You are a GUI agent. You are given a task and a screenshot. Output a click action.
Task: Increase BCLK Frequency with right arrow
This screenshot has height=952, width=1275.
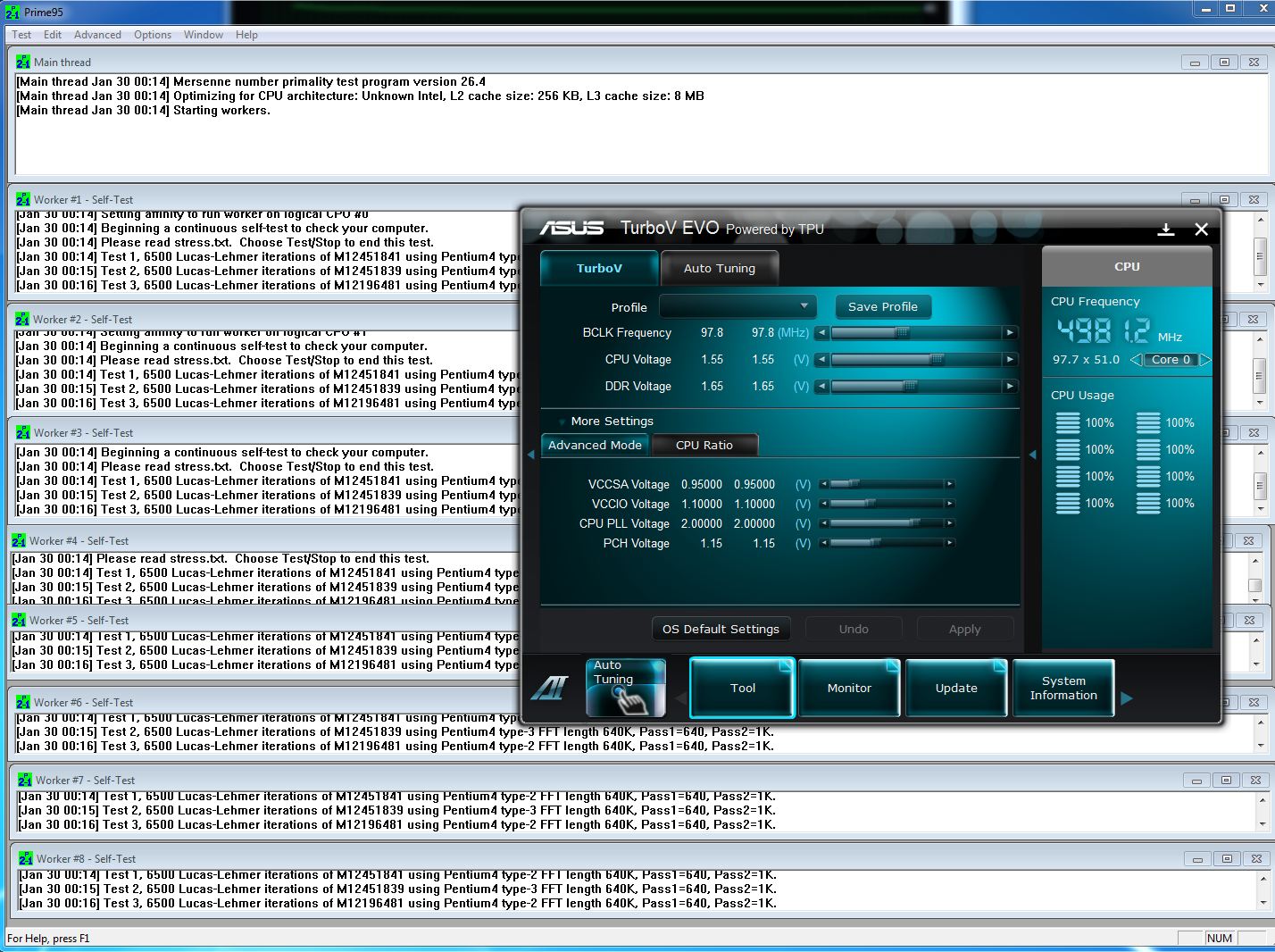(1010, 333)
